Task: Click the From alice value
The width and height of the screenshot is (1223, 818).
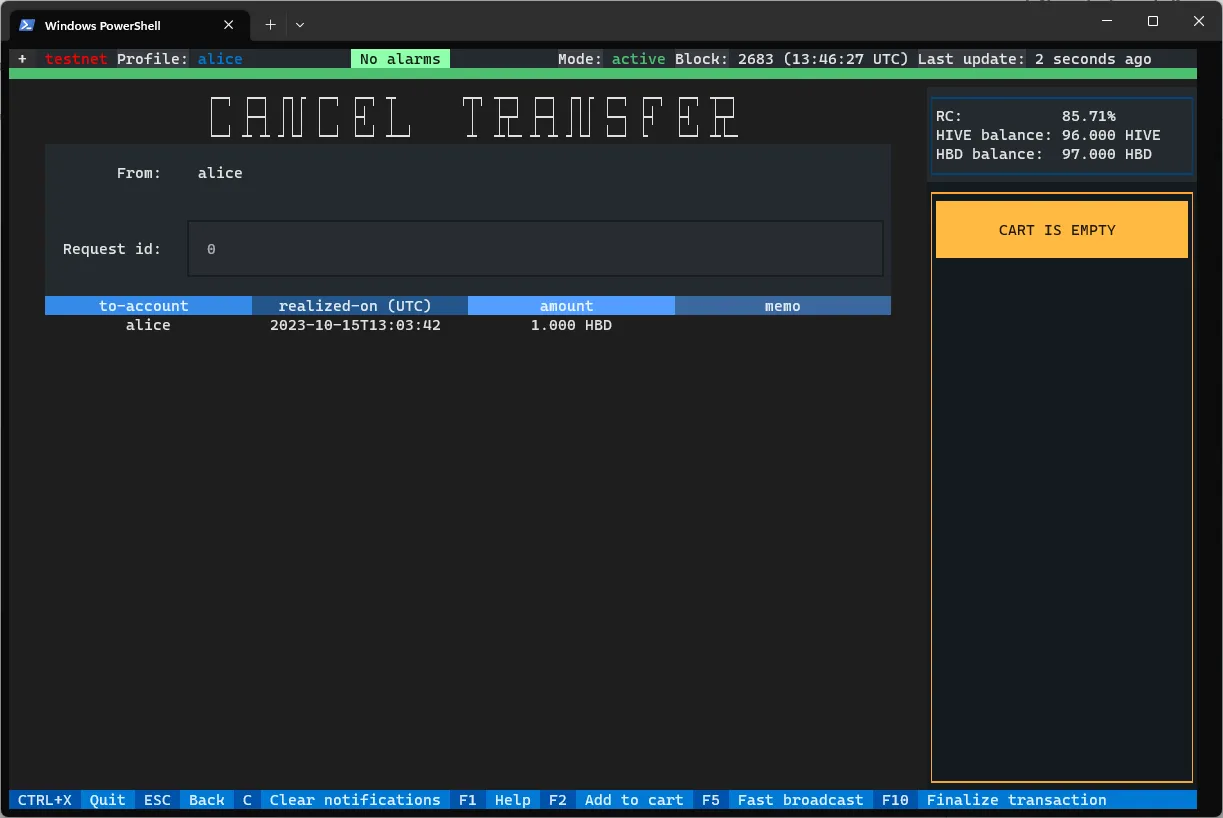Action: point(220,173)
